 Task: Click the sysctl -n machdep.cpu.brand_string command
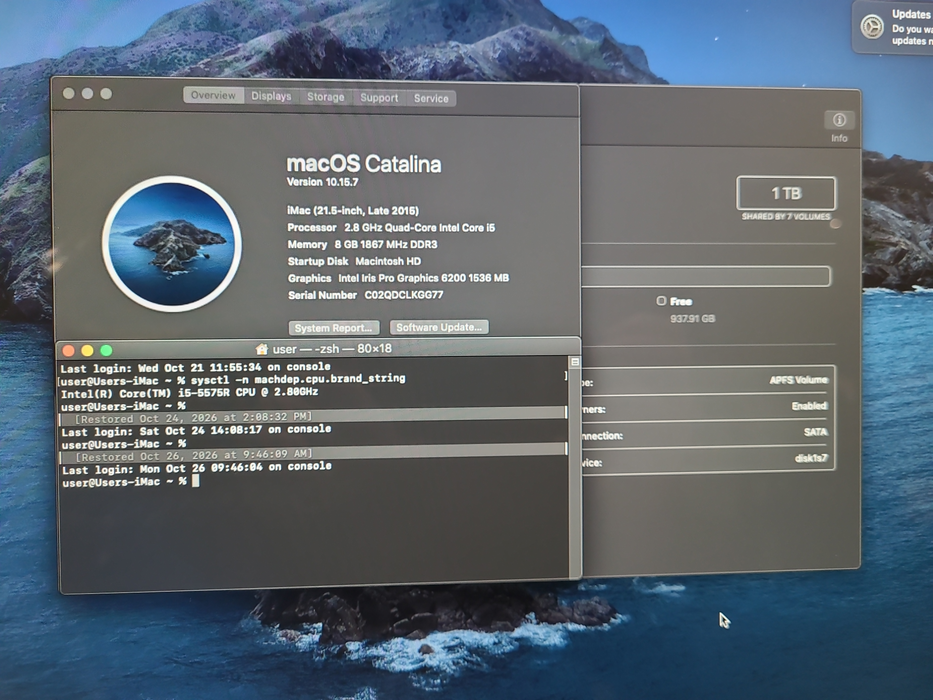click(298, 379)
